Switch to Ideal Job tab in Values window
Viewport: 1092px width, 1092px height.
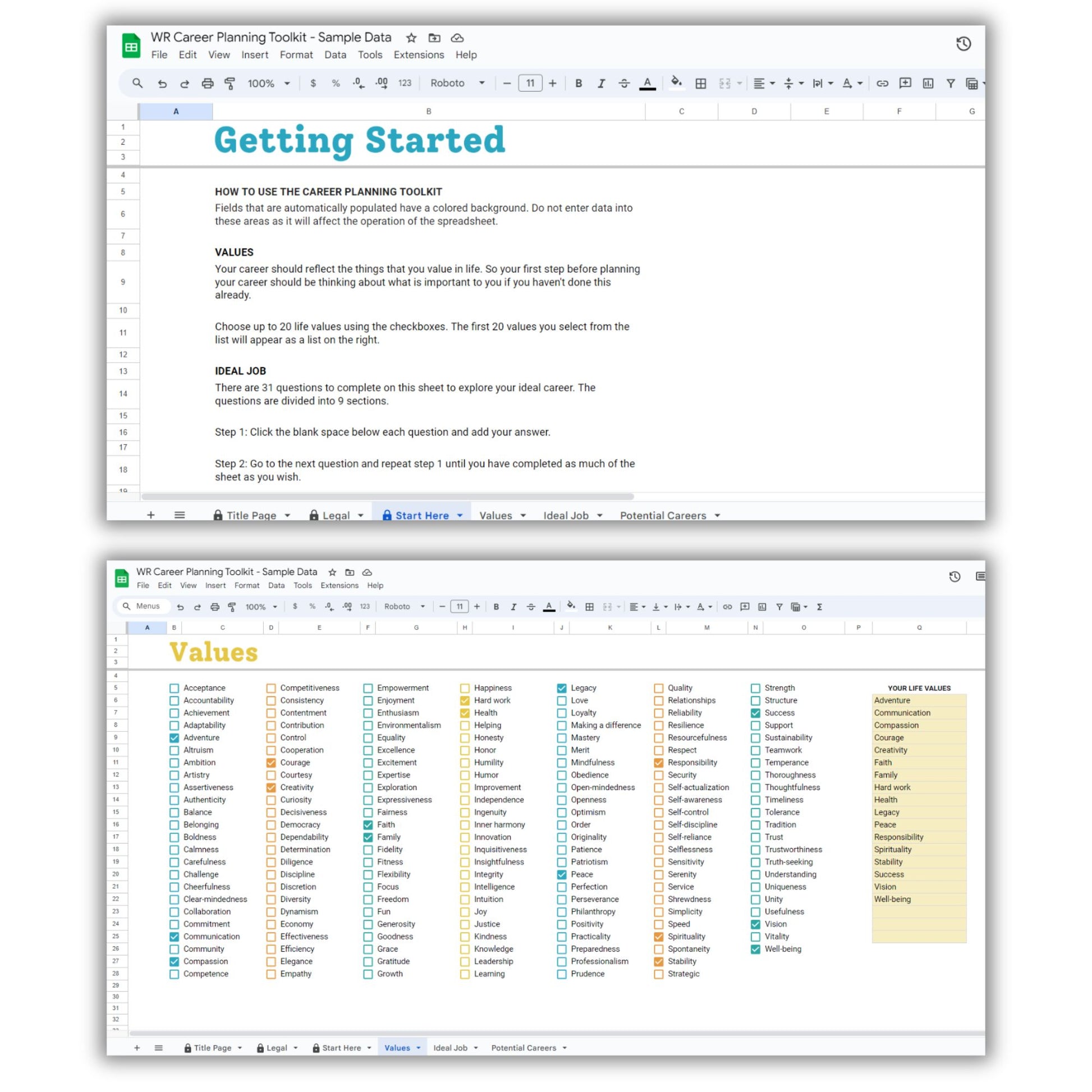[x=450, y=1047]
